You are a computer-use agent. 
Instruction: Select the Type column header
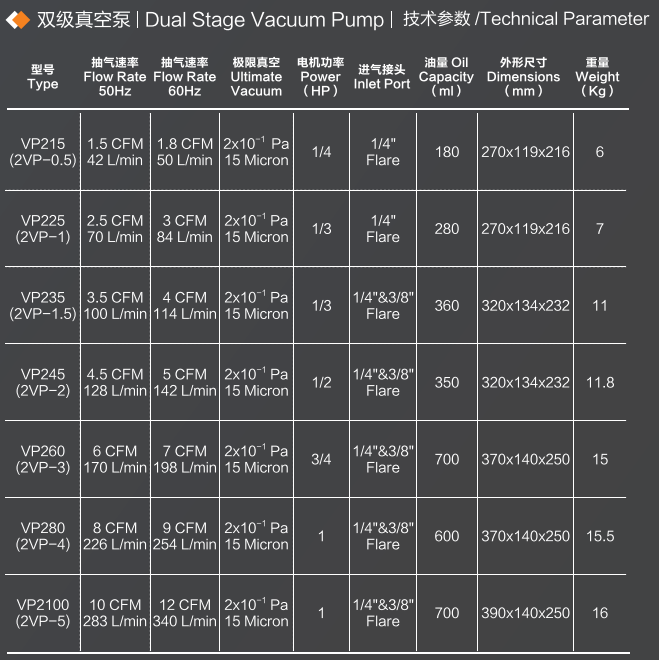(x=43, y=77)
